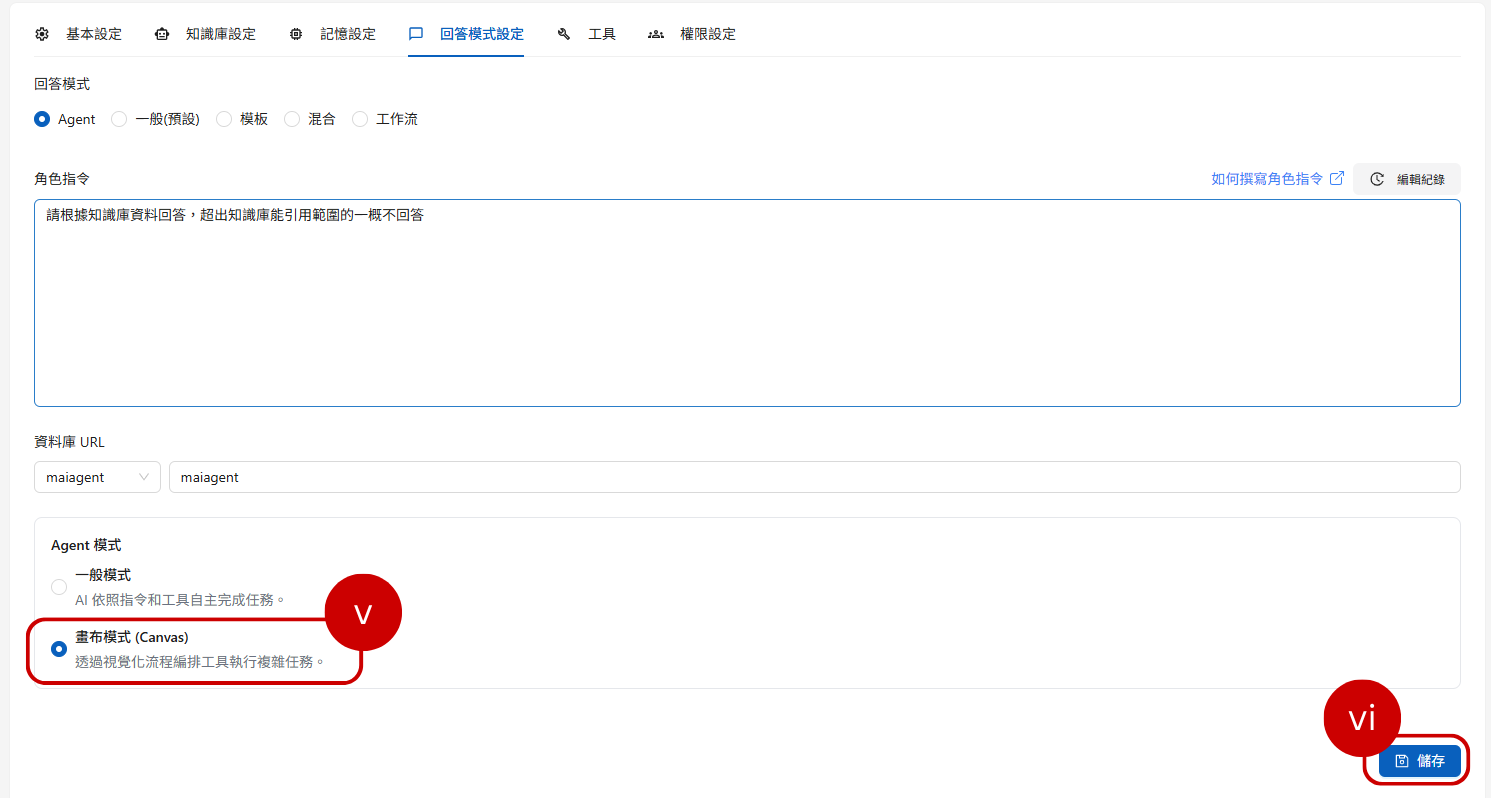Click the history clock icon in 編輯紀錄
Screen dimensions: 1491x798
[1377, 180]
